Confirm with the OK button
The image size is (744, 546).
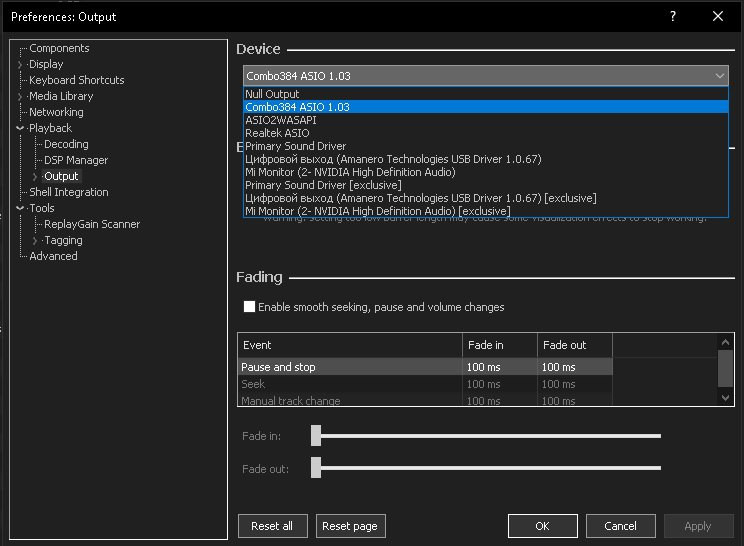[542, 526]
